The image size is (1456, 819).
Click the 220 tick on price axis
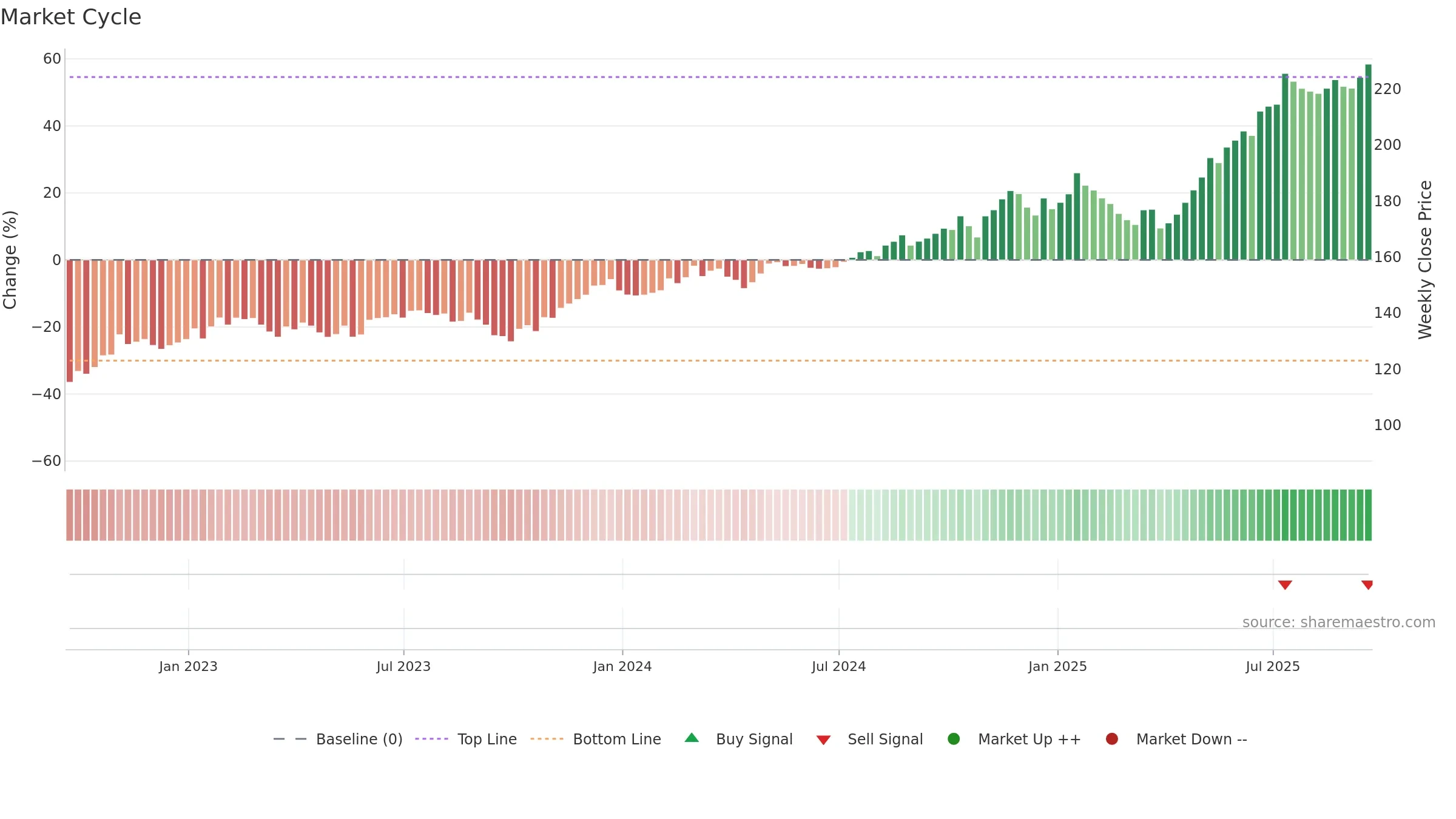1387,89
